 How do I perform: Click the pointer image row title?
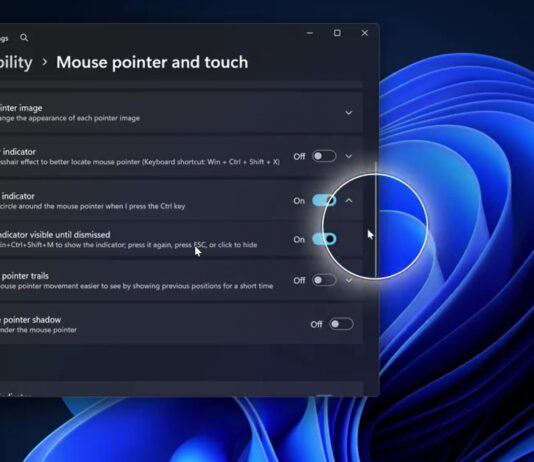[x=21, y=108]
